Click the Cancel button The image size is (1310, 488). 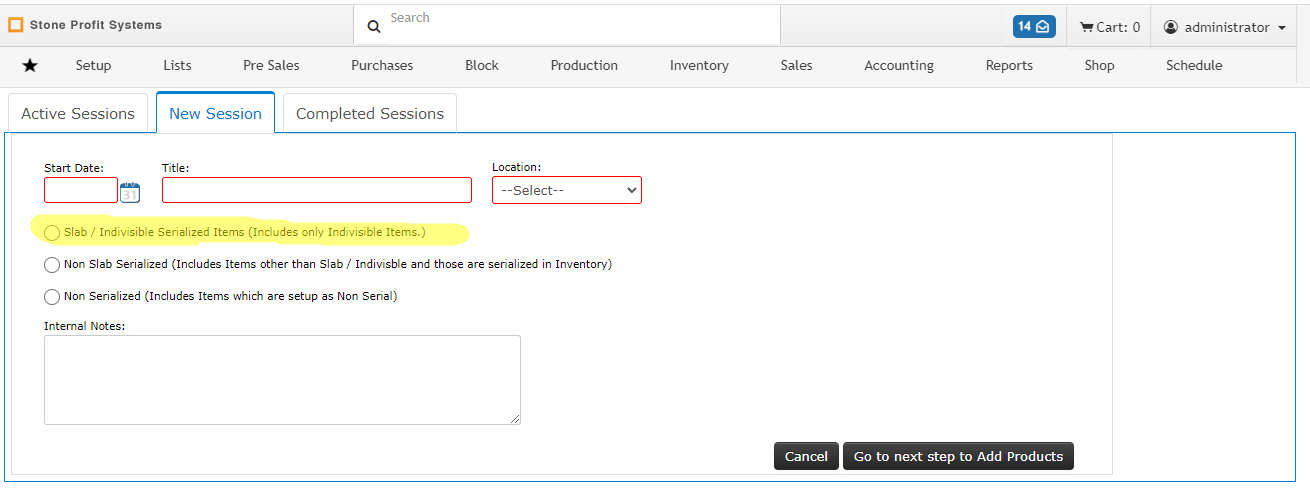(x=806, y=456)
